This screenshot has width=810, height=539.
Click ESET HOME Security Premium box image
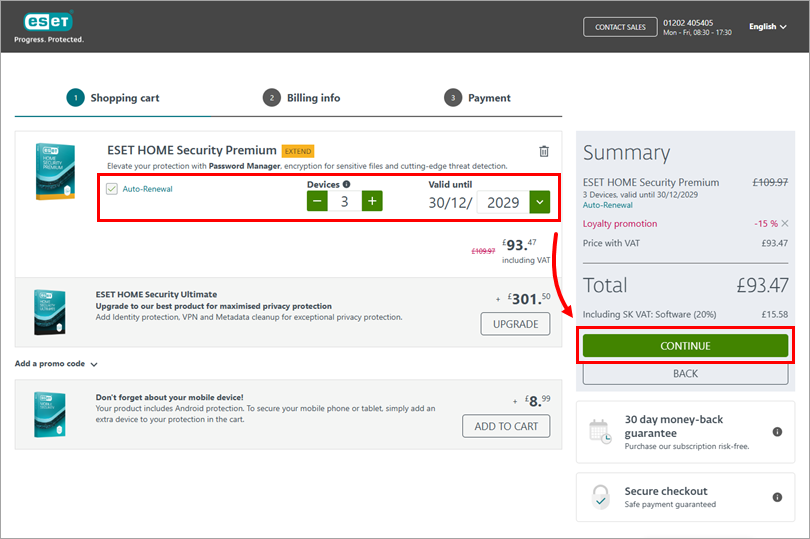[x=55, y=172]
